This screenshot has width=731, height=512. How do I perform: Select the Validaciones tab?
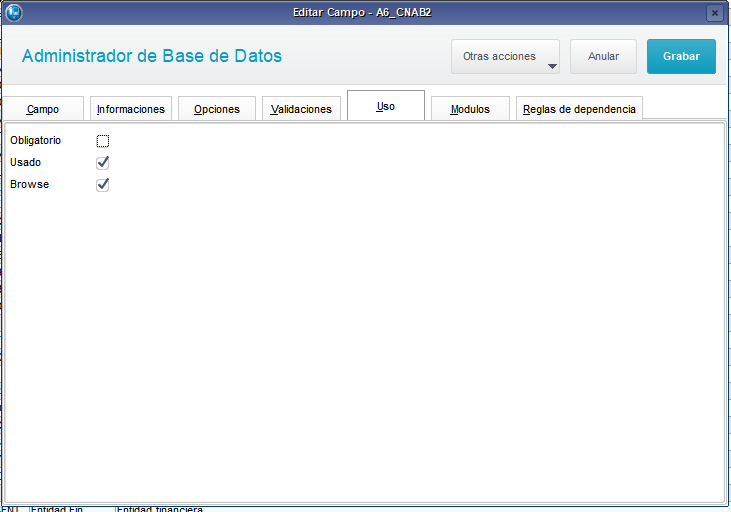[x=301, y=109]
